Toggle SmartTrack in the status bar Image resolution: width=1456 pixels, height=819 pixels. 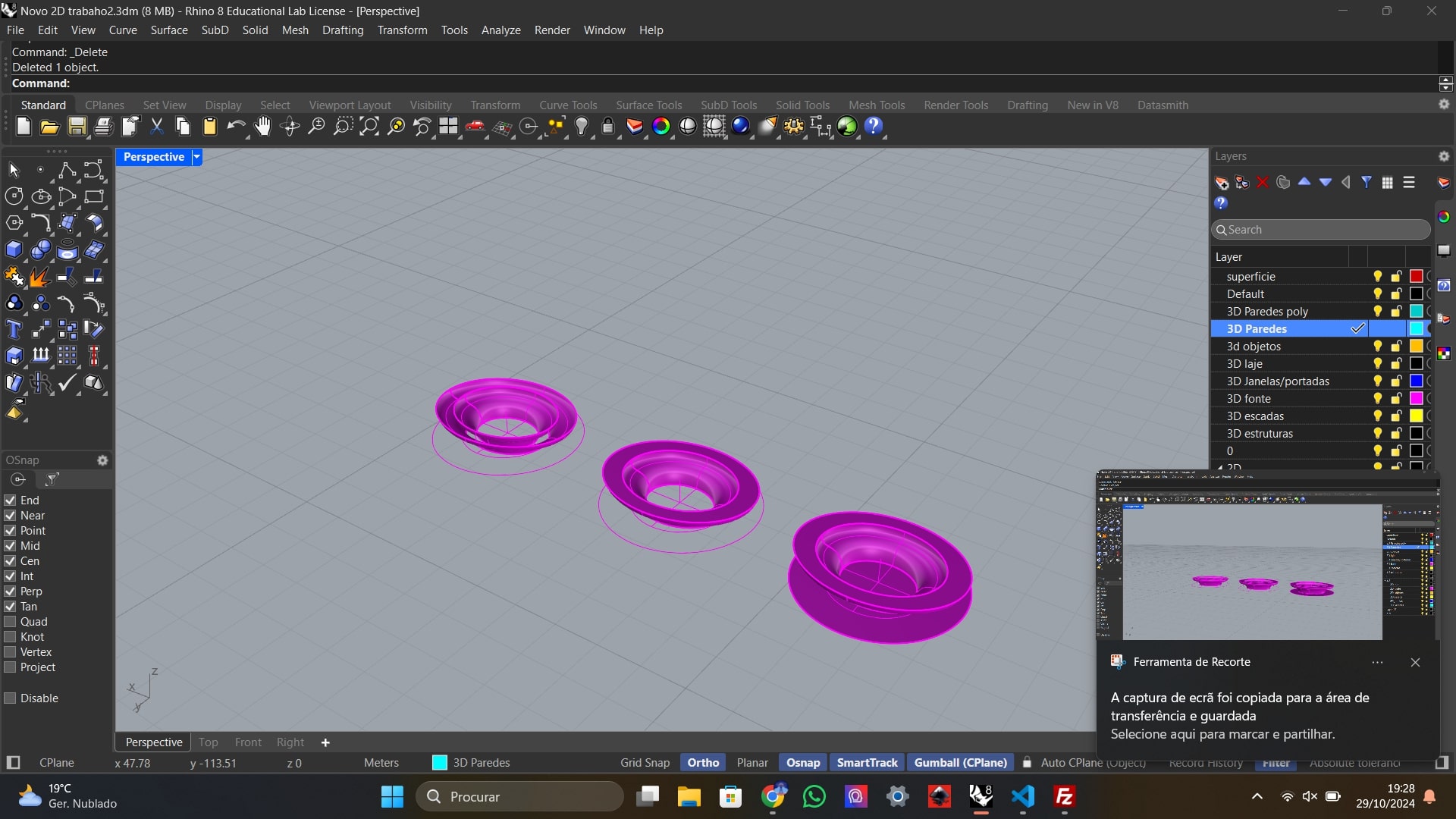[867, 763]
